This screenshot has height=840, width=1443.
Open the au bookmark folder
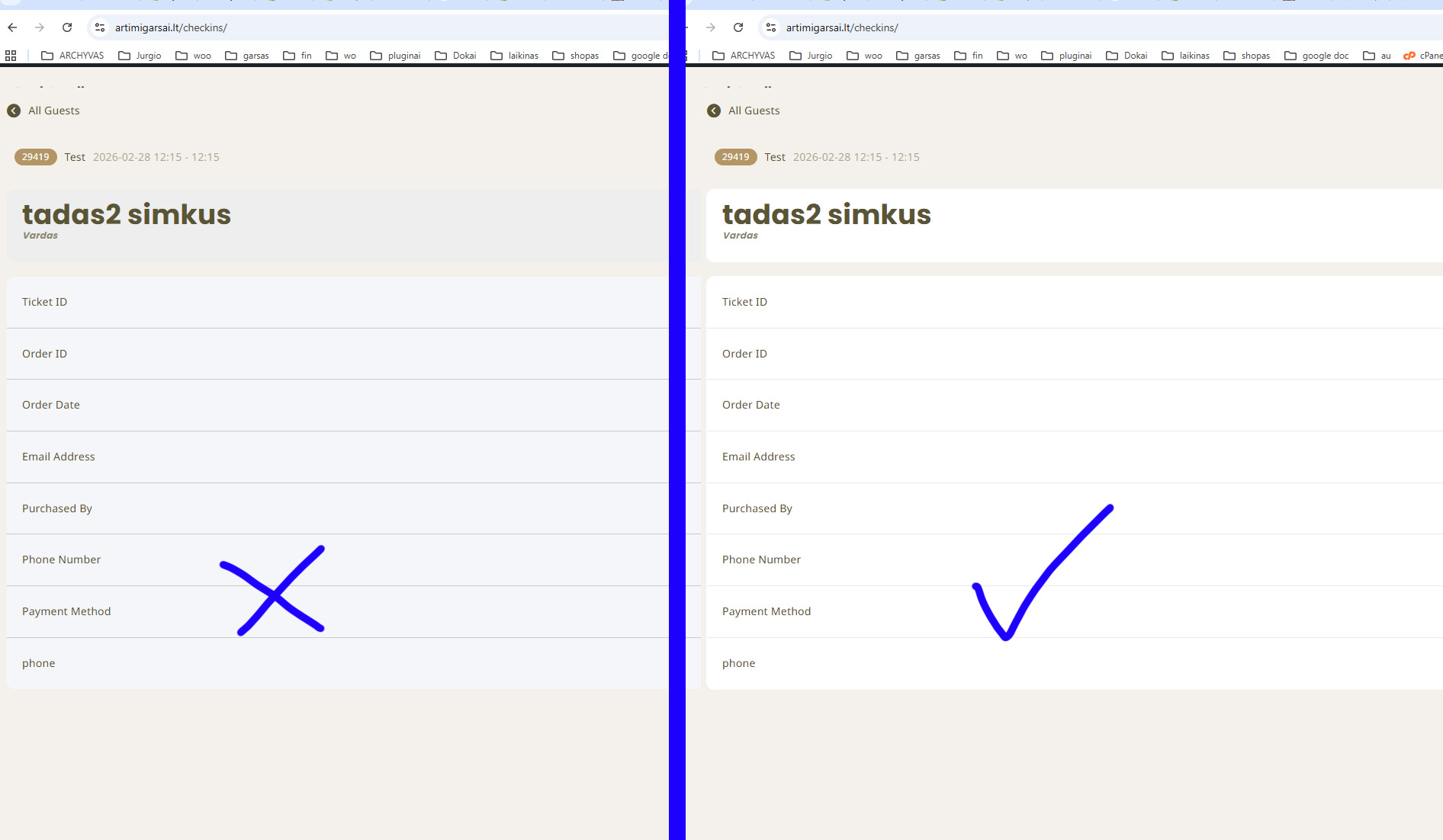(1377, 56)
